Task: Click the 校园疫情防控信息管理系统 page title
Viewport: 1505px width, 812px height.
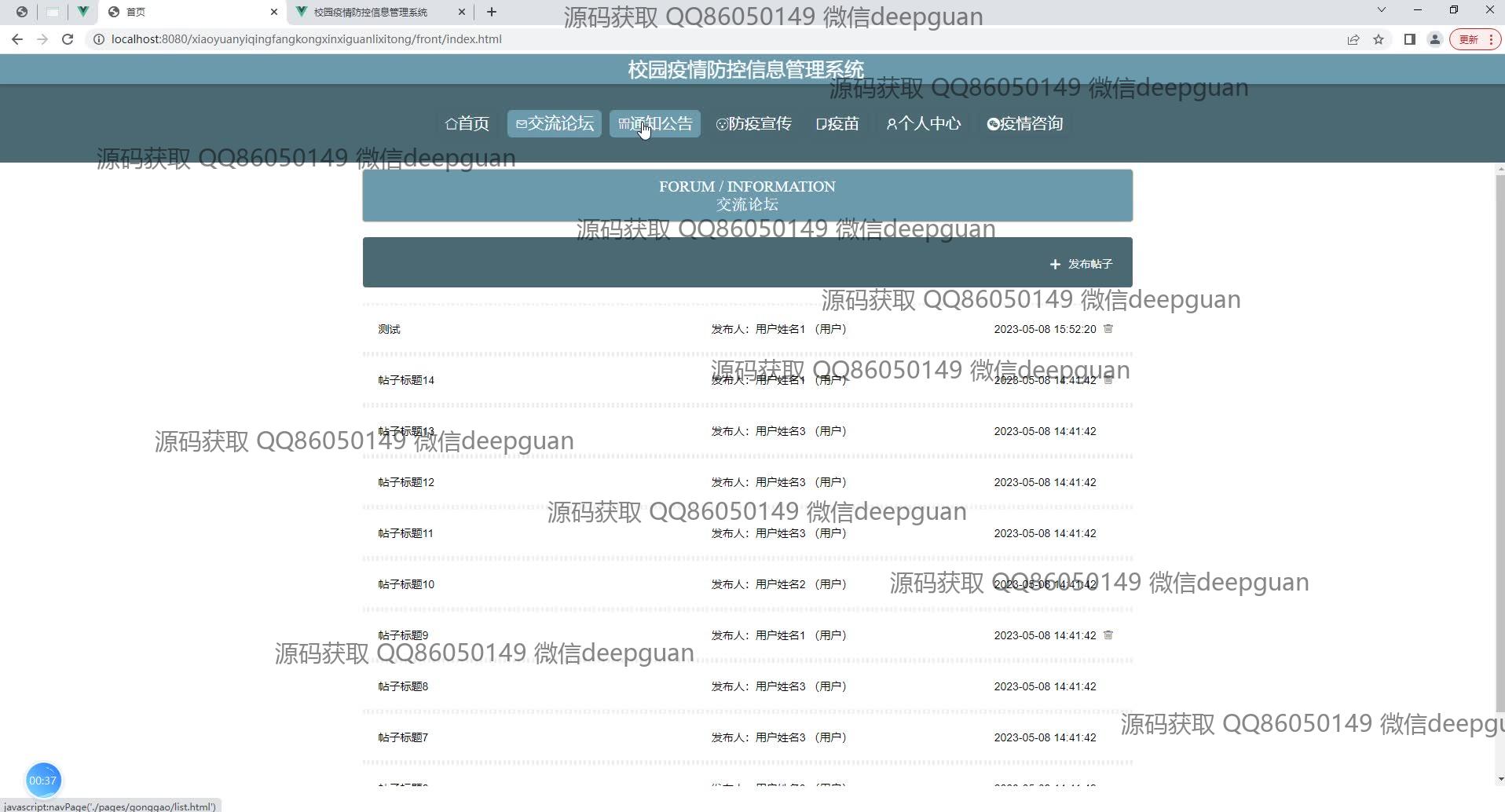Action: (745, 70)
